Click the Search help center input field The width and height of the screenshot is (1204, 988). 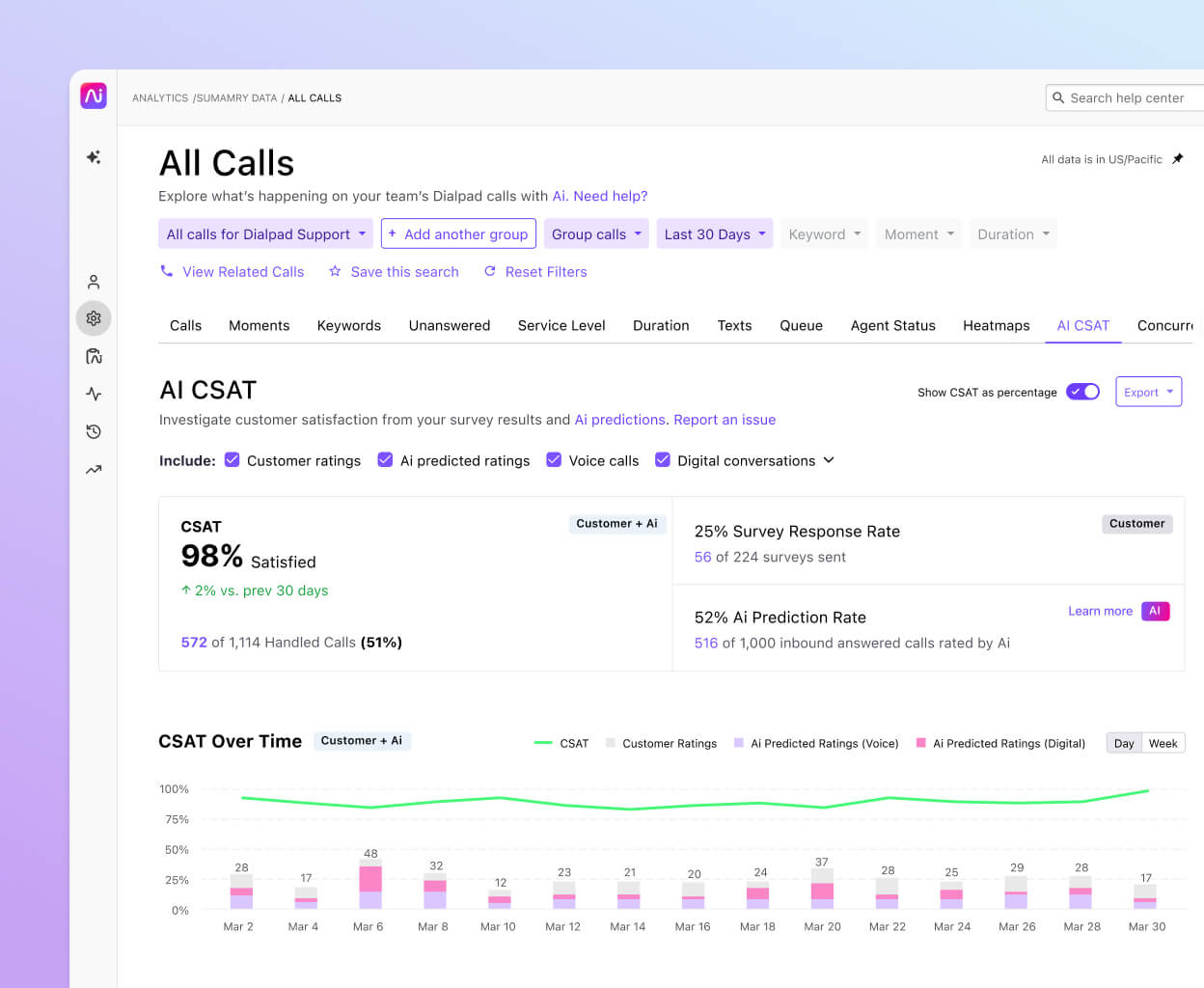click(1129, 97)
